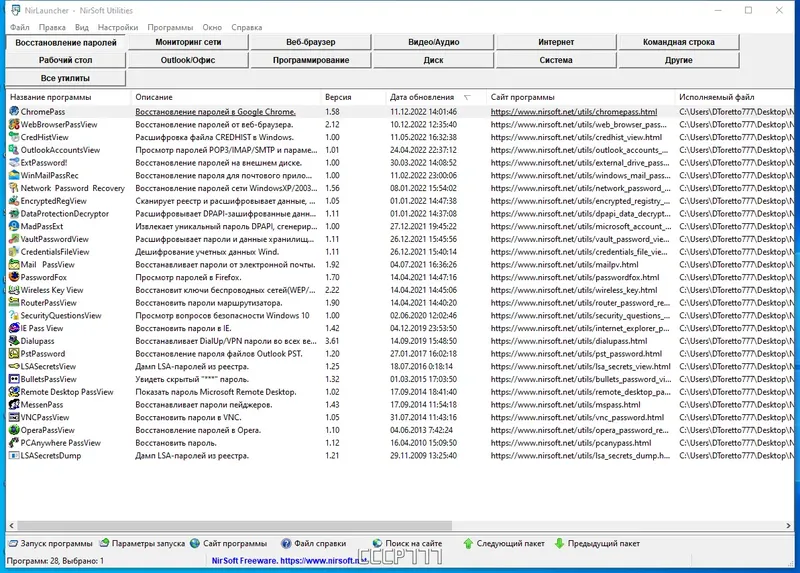Click the Remote Desktop PassView icon
This screenshot has height=573, width=800.
tap(14, 392)
